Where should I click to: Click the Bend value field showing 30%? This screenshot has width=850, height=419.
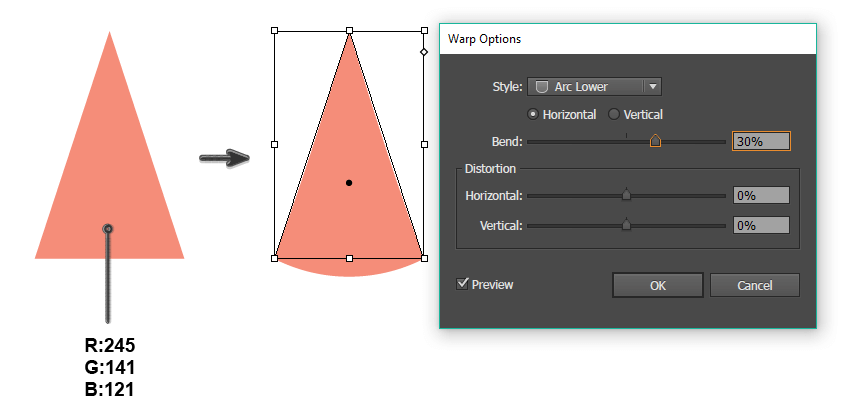[x=761, y=142]
